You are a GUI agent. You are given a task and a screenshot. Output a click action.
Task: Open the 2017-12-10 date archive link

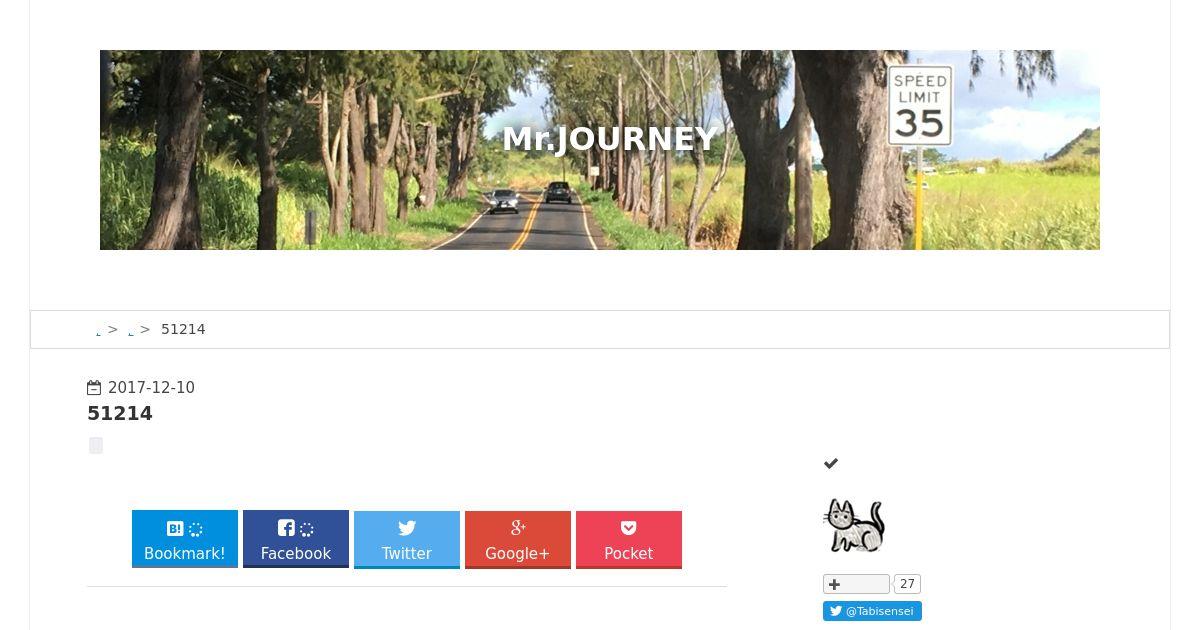151,388
